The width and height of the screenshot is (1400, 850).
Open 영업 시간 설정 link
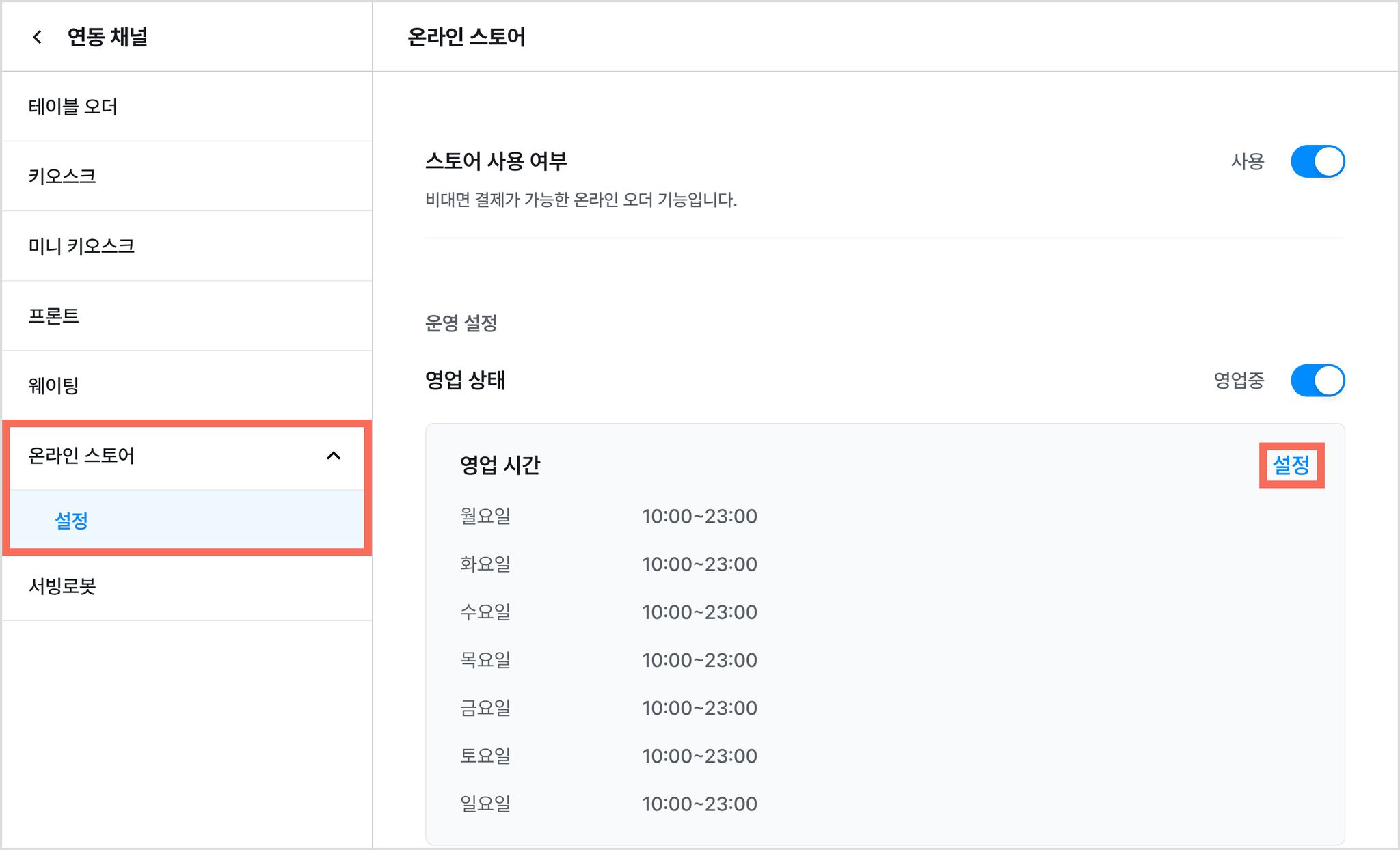(1291, 465)
